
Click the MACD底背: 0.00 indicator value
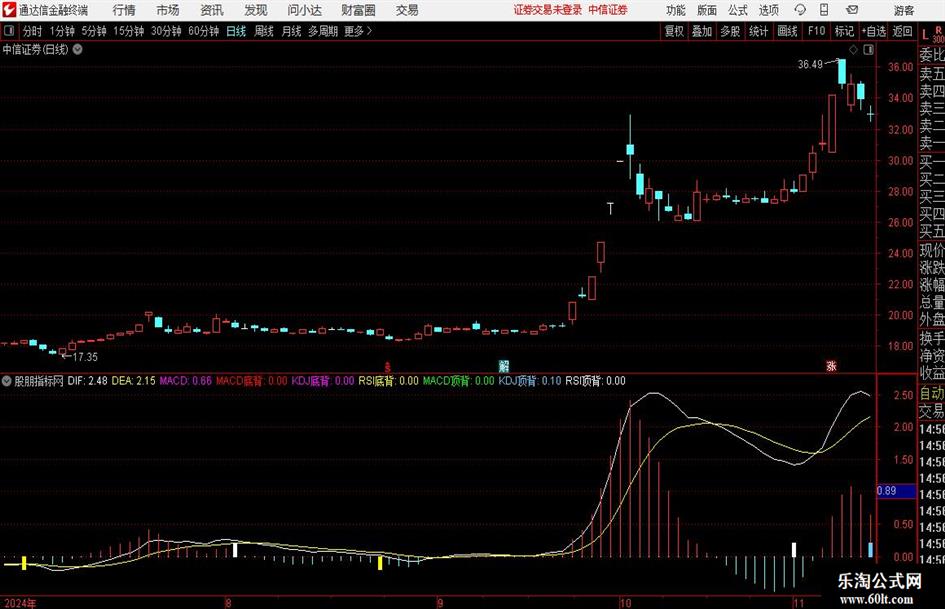pos(251,380)
